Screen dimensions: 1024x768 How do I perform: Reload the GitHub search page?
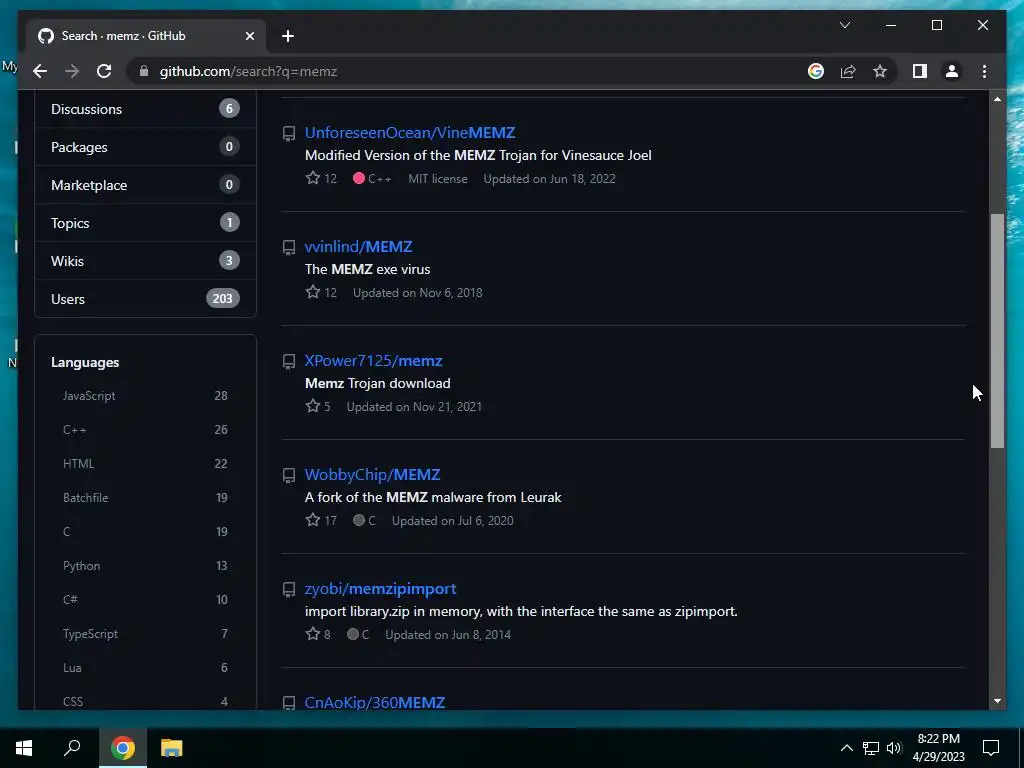click(104, 71)
